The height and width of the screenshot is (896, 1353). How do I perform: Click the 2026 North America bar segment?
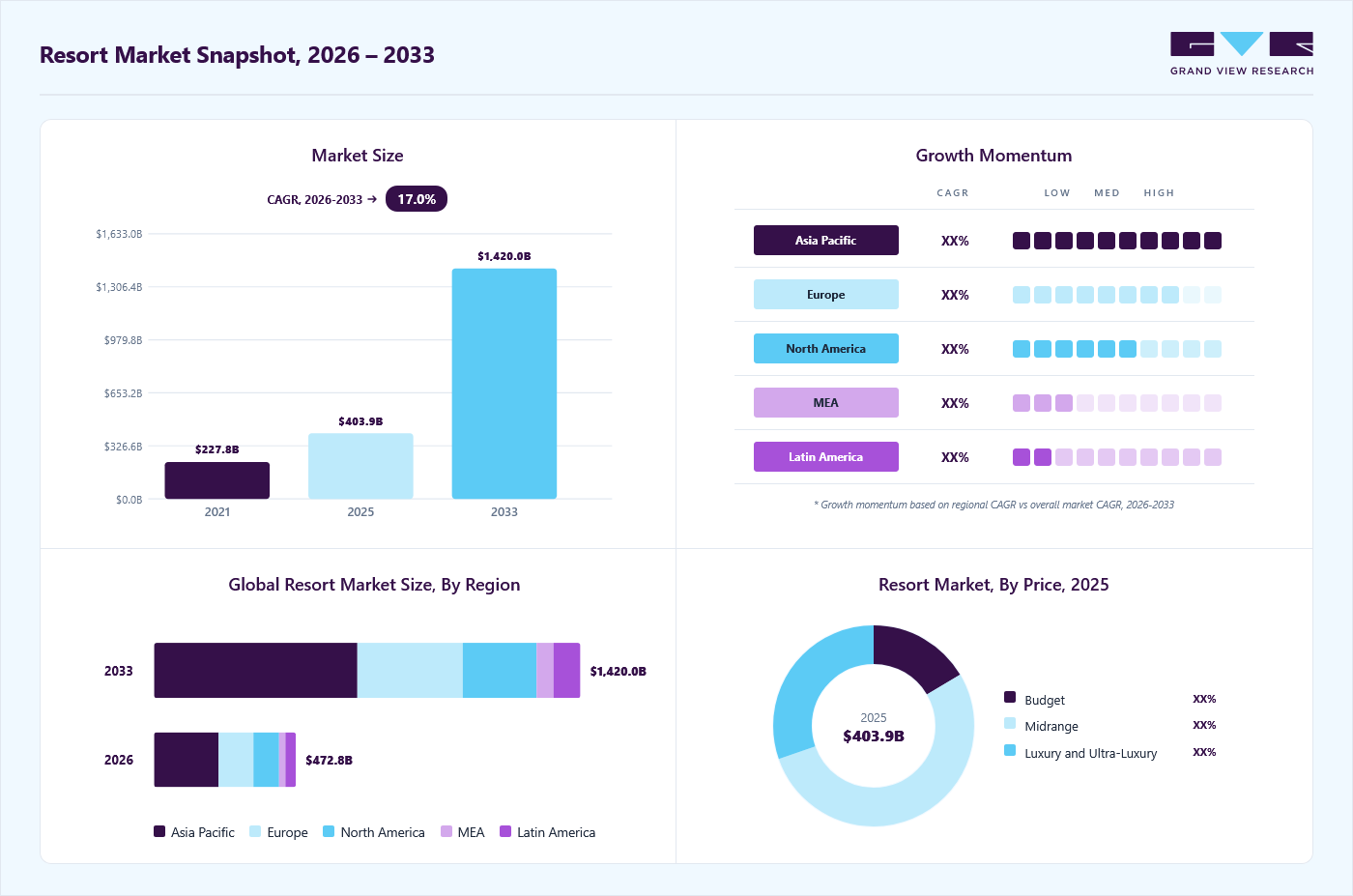point(266,760)
